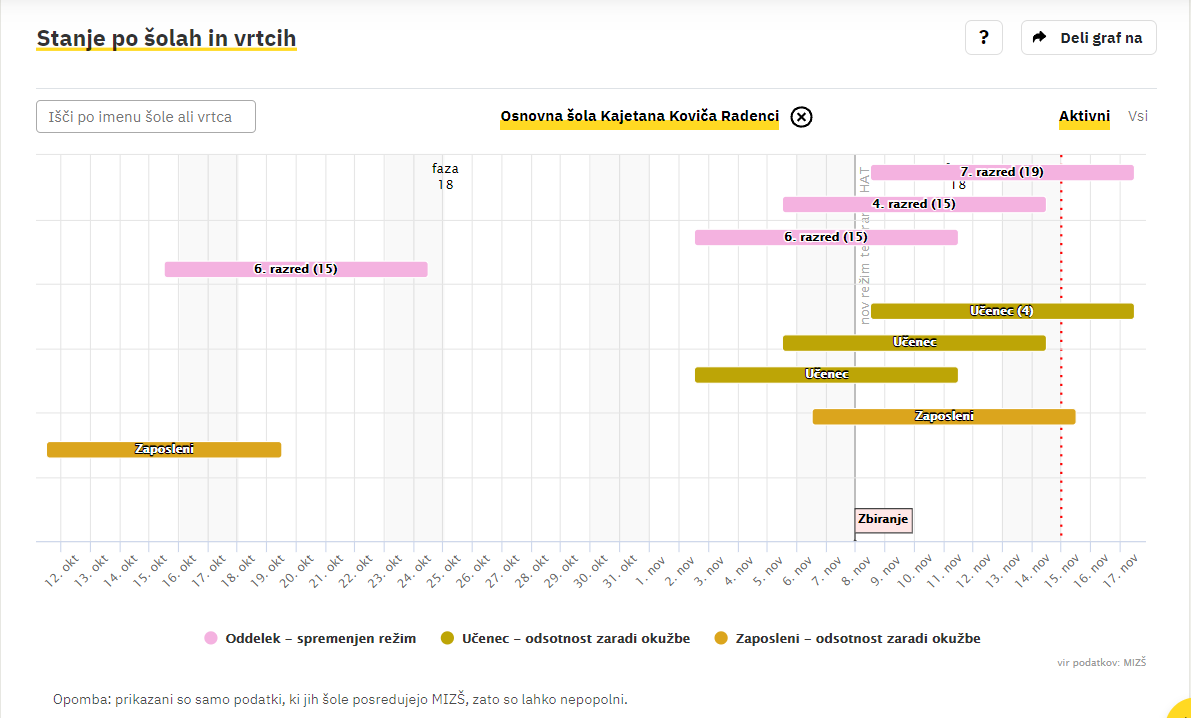Click the October Zaposleni bar
This screenshot has height=718, width=1191.
pyautogui.click(x=164, y=450)
